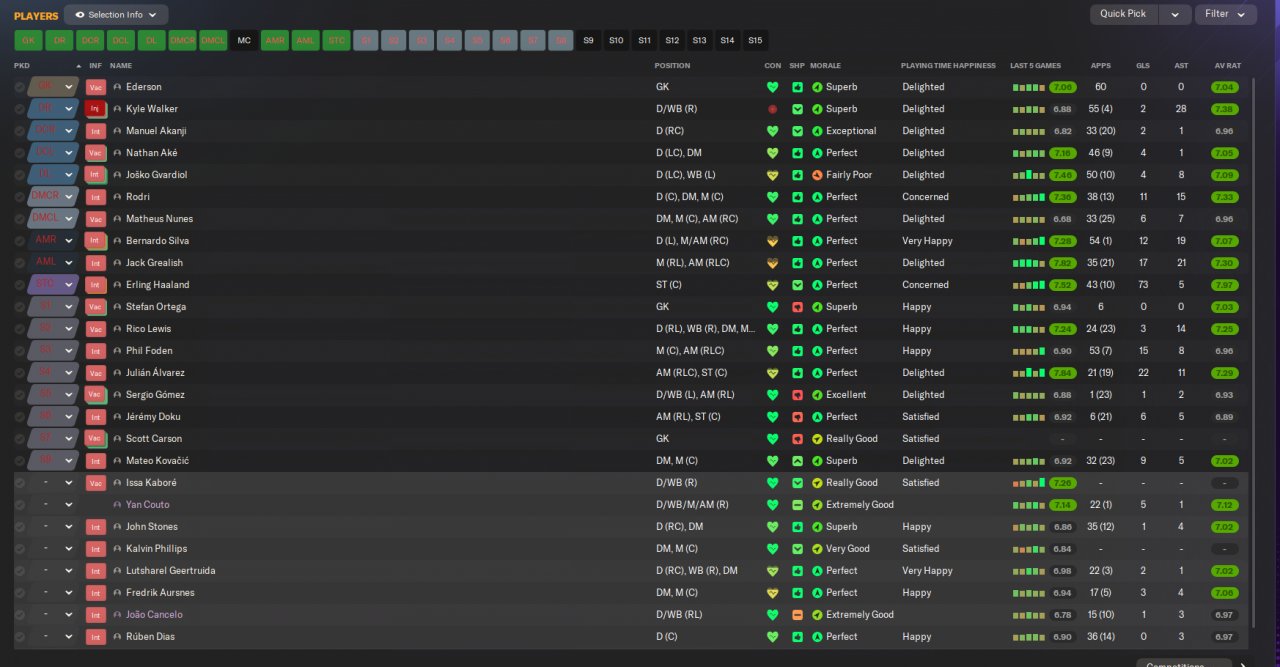
Task: Click Ederson's last 5 games form bars
Action: pos(1028,87)
